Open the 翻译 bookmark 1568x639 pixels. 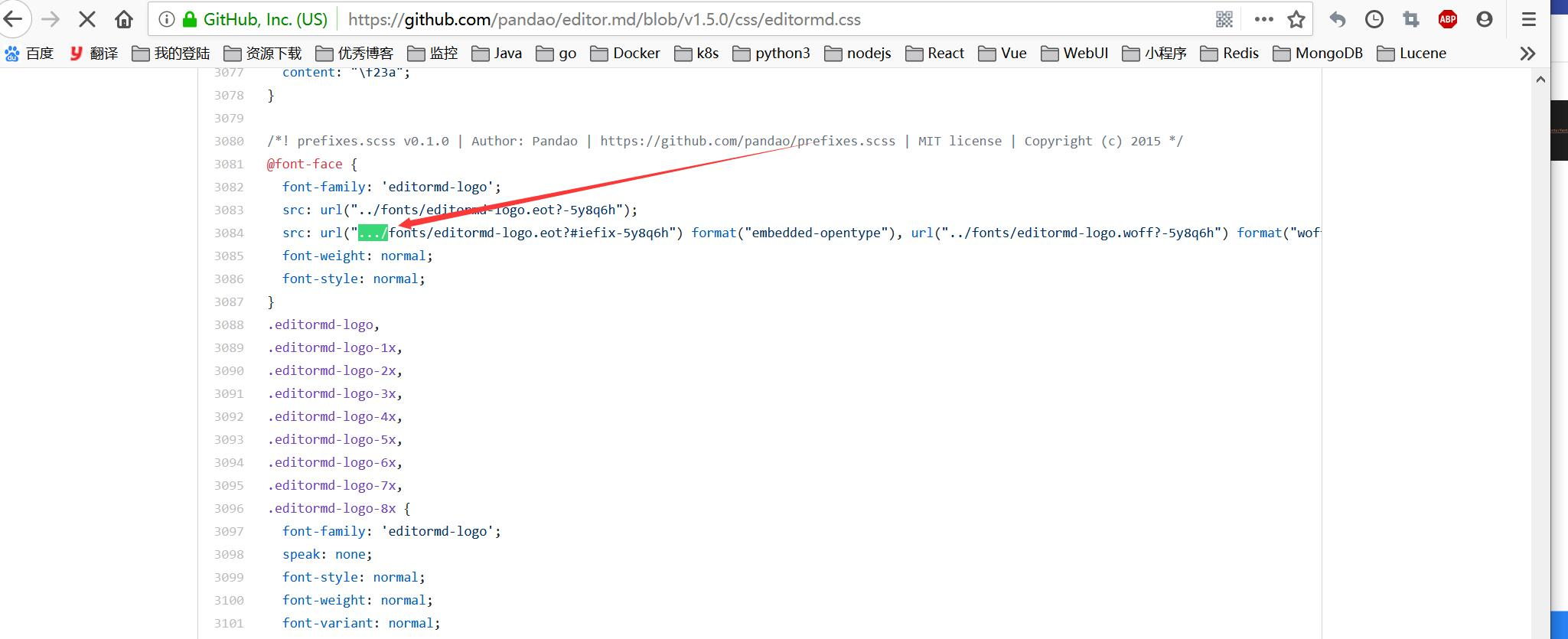click(94, 54)
